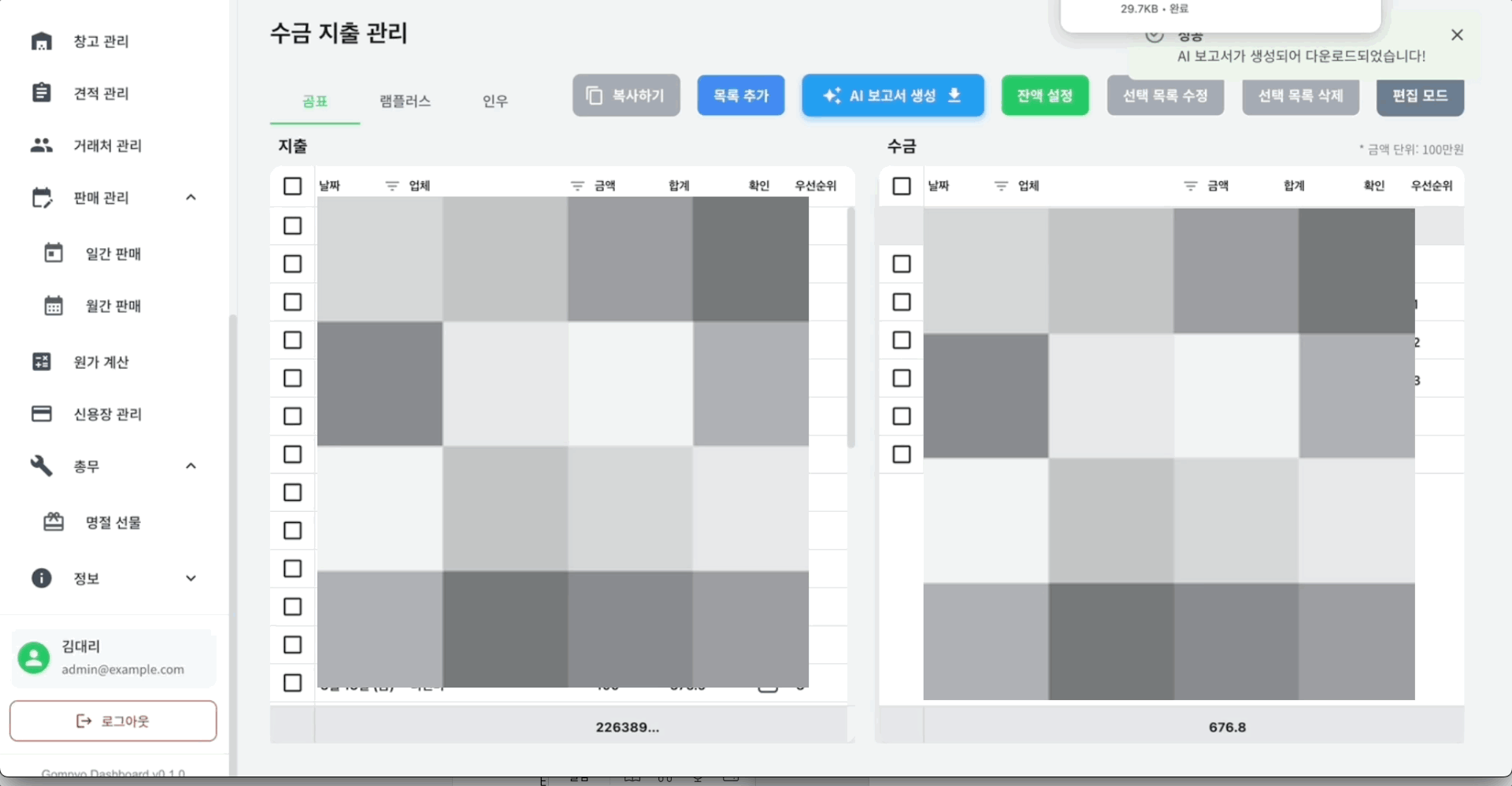Switch to the 인우 tab
Image resolution: width=1512 pixels, height=786 pixels.
pyautogui.click(x=495, y=101)
